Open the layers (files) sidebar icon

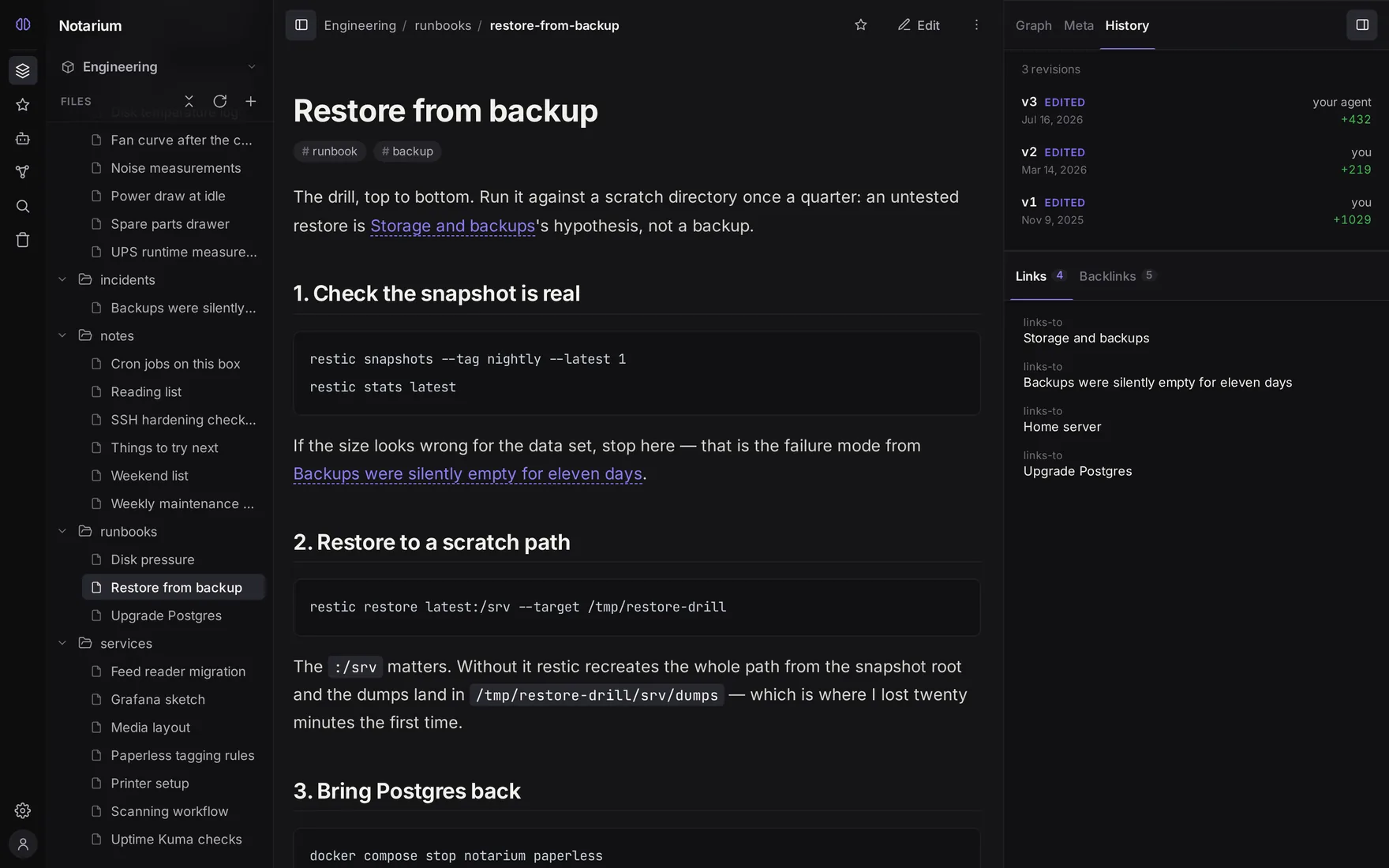[x=23, y=70]
